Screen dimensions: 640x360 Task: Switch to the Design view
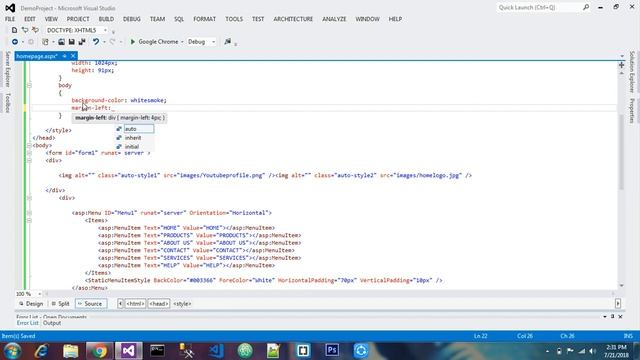tap(31, 304)
